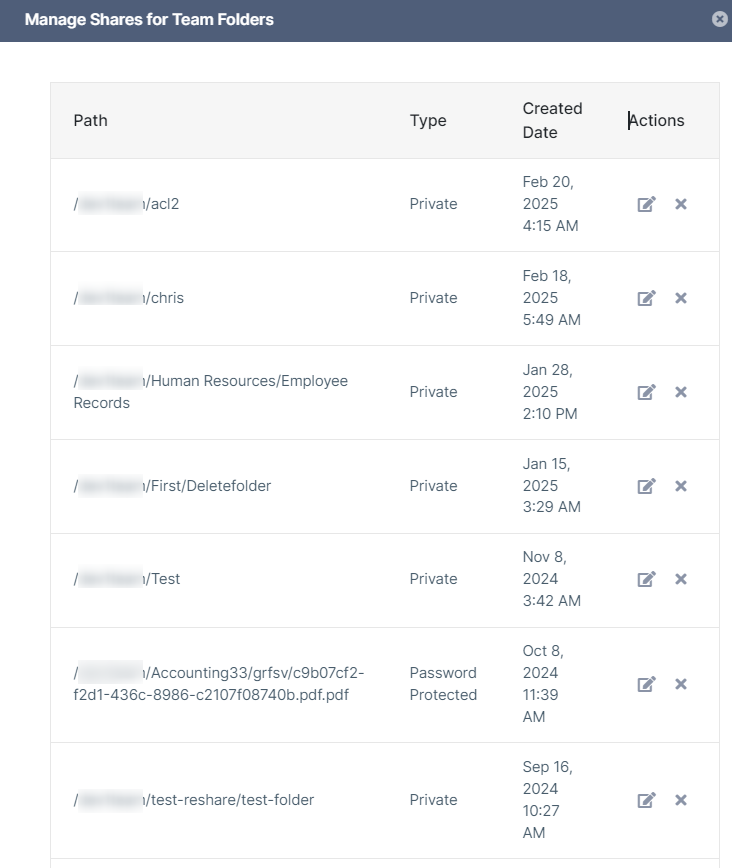Delete the acl2 share
Image resolution: width=732 pixels, height=868 pixels.
pos(681,204)
